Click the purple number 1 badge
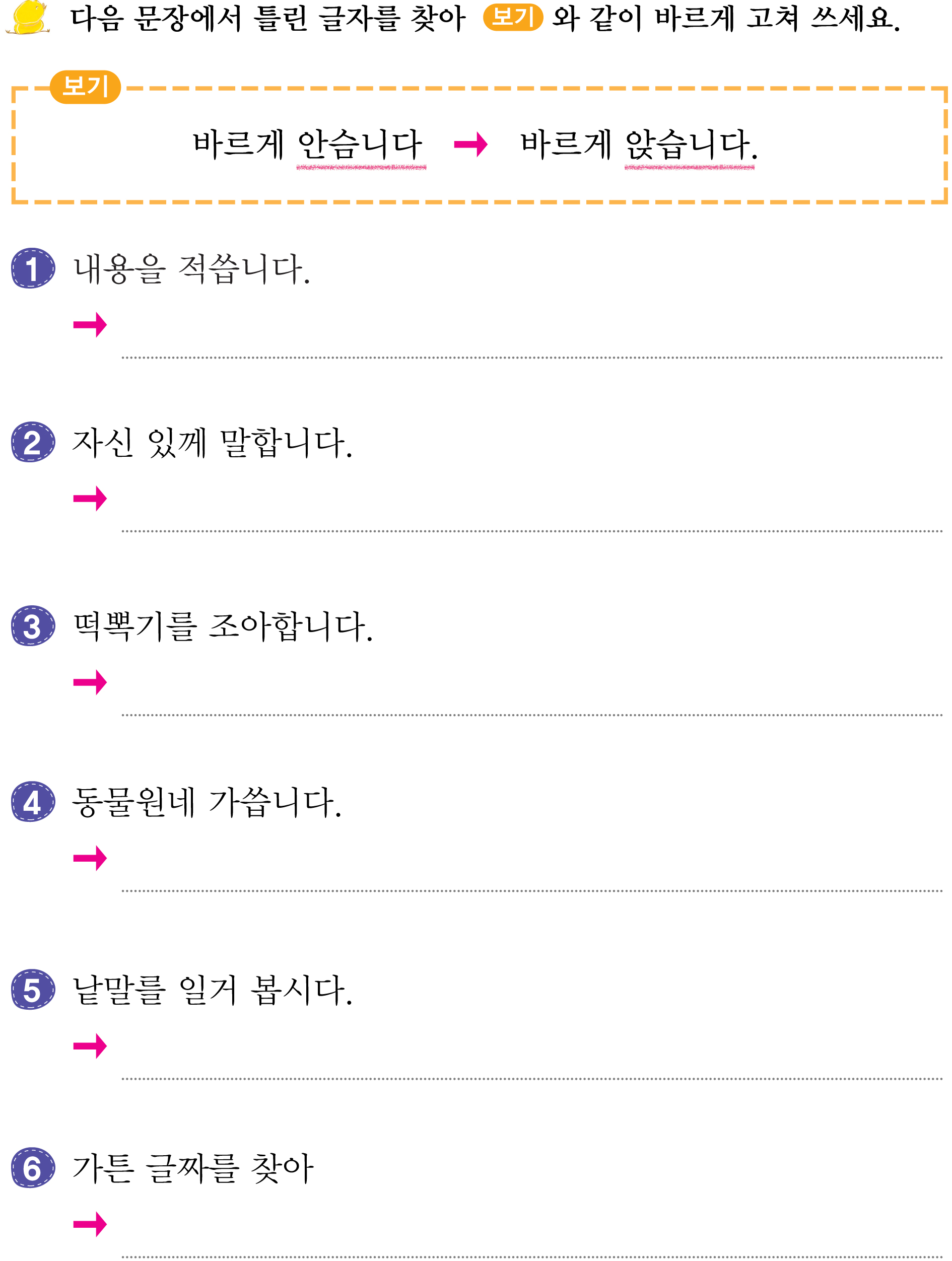Image resolution: width=952 pixels, height=1261 pixels. 33,268
